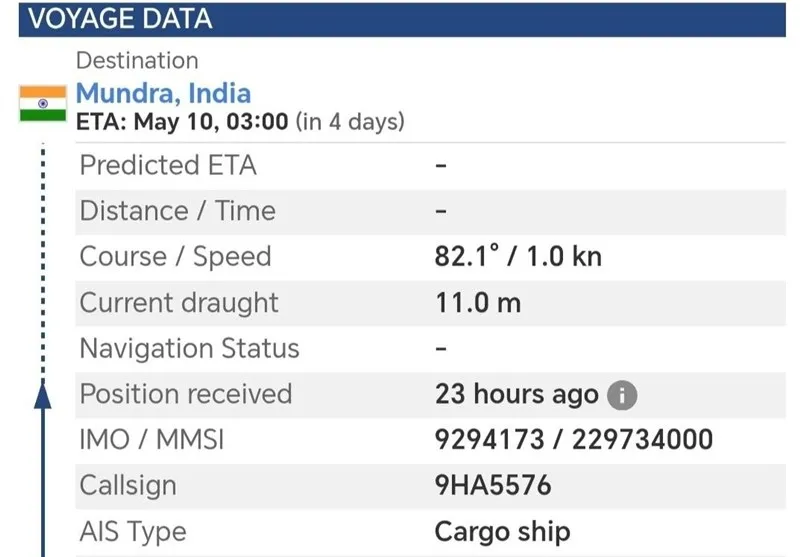Select the Navigation Status row
Image resolution: width=800 pixels, height=557 pixels.
[x=431, y=349]
